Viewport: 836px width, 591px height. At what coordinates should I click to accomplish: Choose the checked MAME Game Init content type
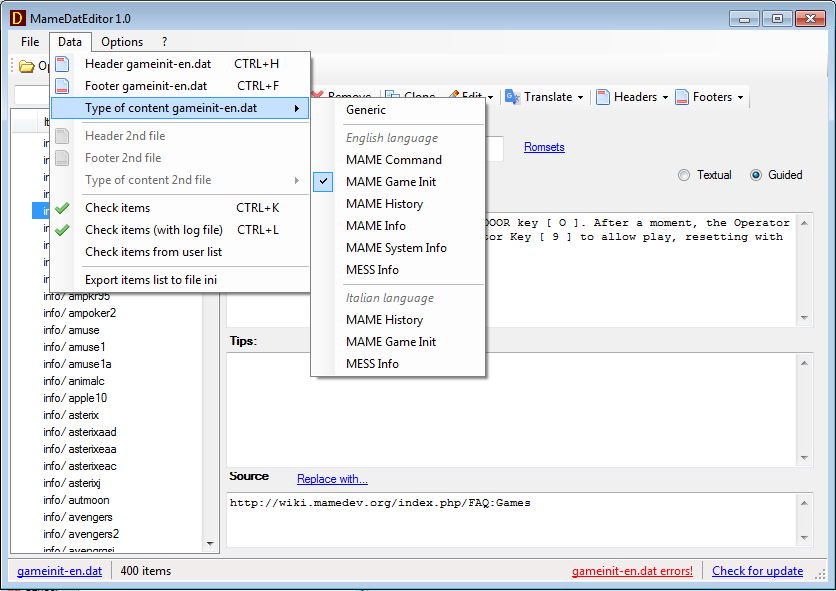tap(390, 182)
